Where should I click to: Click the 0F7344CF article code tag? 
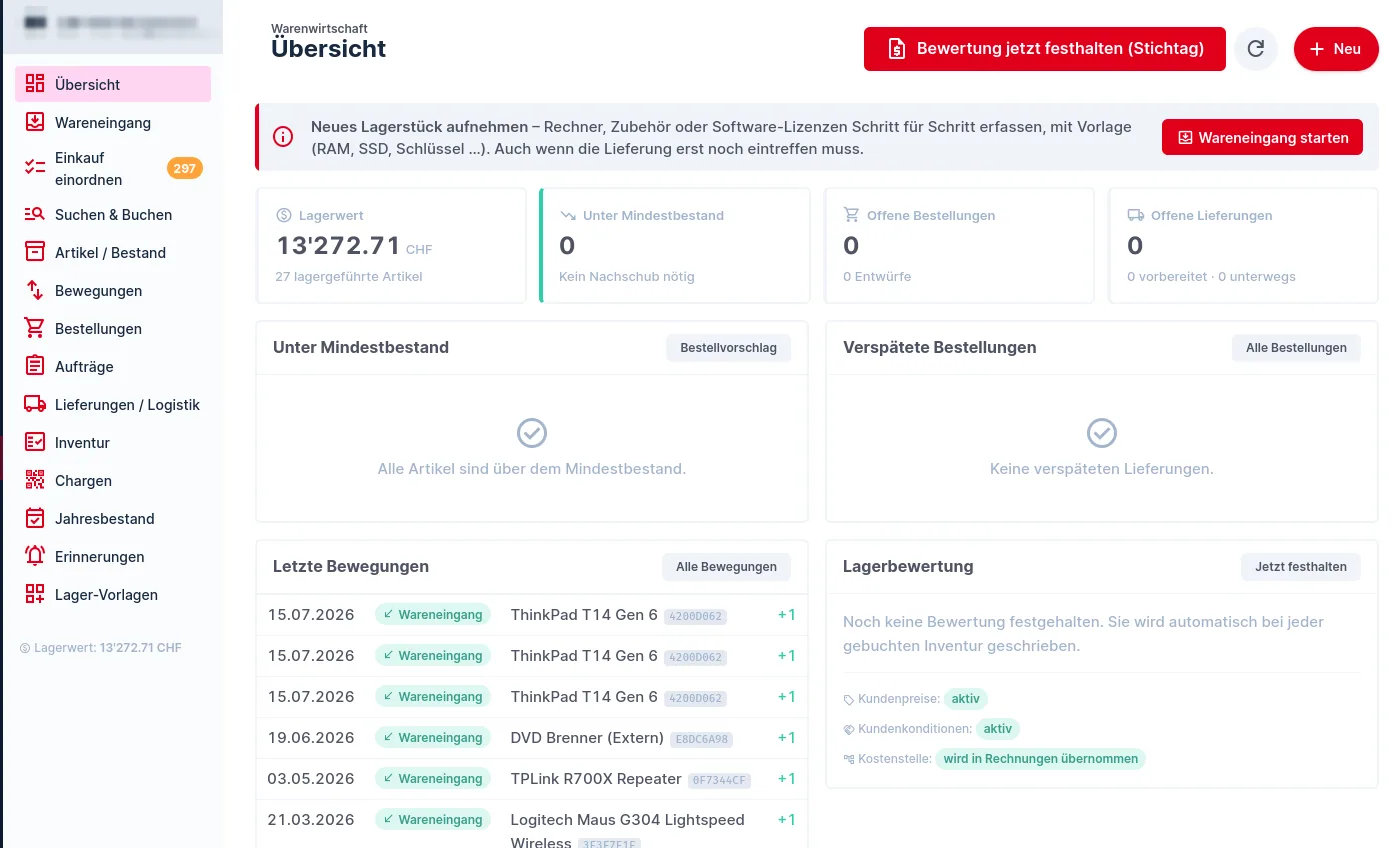click(719, 781)
